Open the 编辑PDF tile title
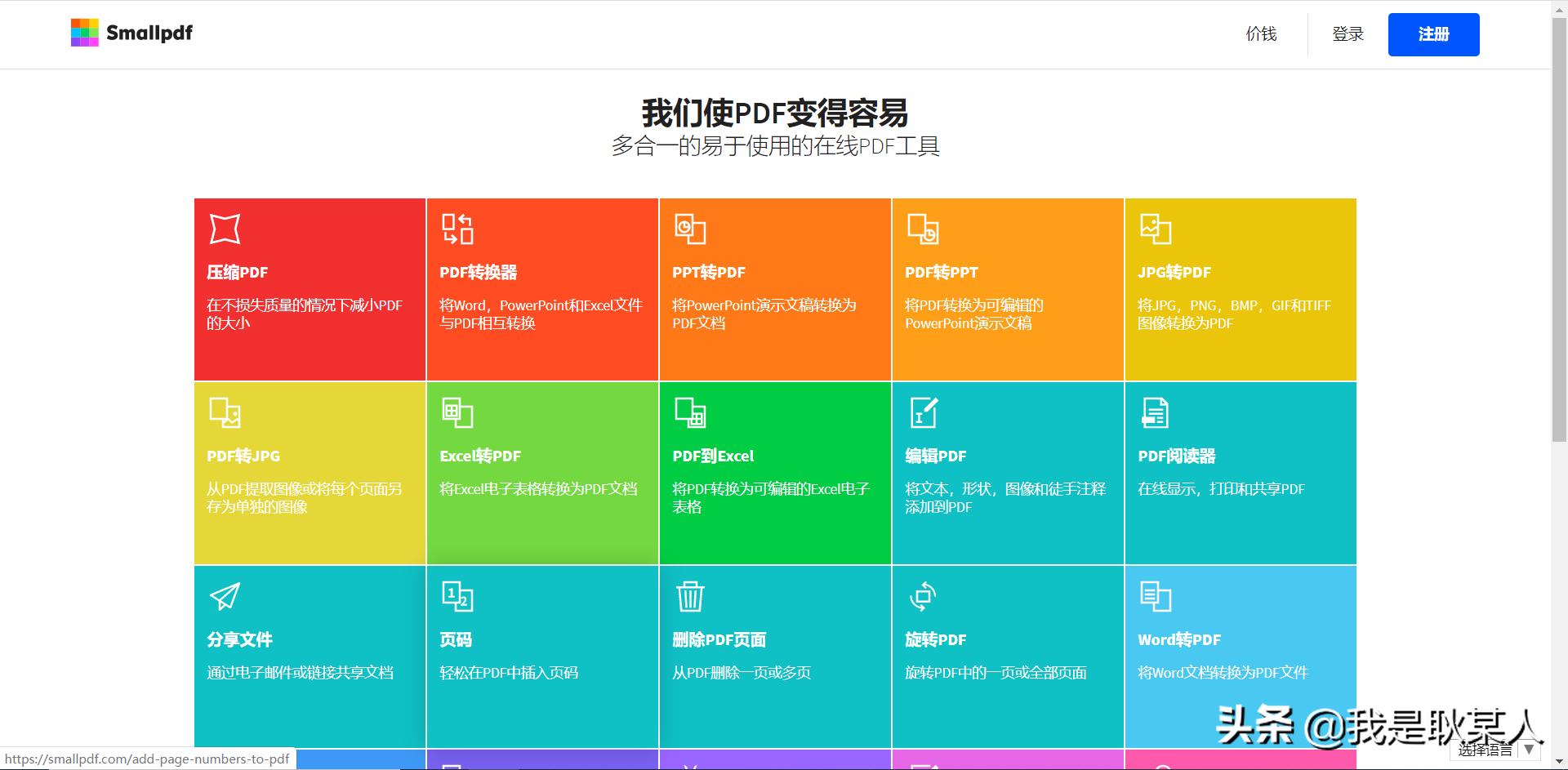Image resolution: width=1568 pixels, height=770 pixels. (936, 456)
